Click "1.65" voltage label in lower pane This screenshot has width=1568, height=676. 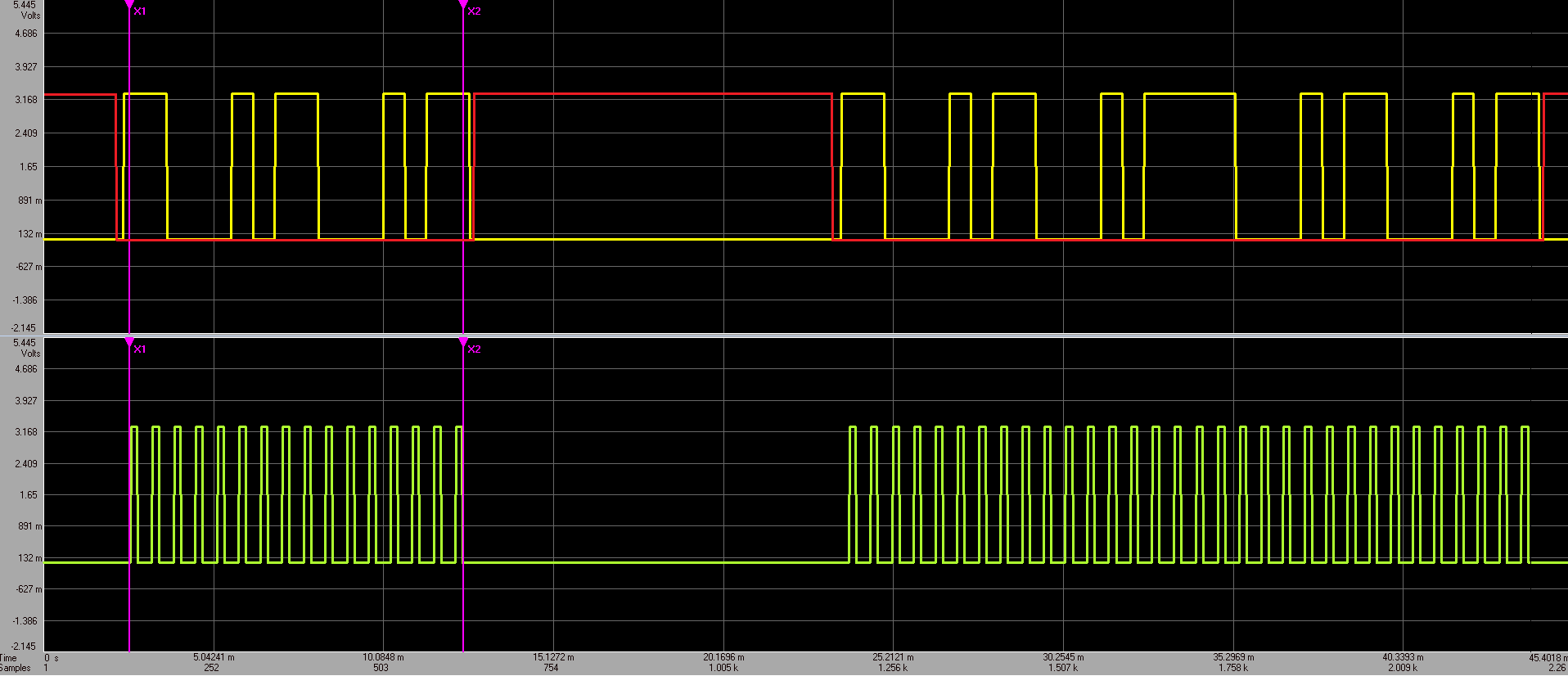(29, 495)
